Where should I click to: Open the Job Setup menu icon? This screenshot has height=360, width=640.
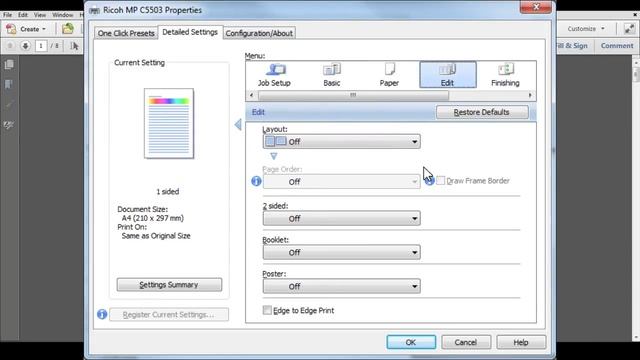click(x=274, y=75)
